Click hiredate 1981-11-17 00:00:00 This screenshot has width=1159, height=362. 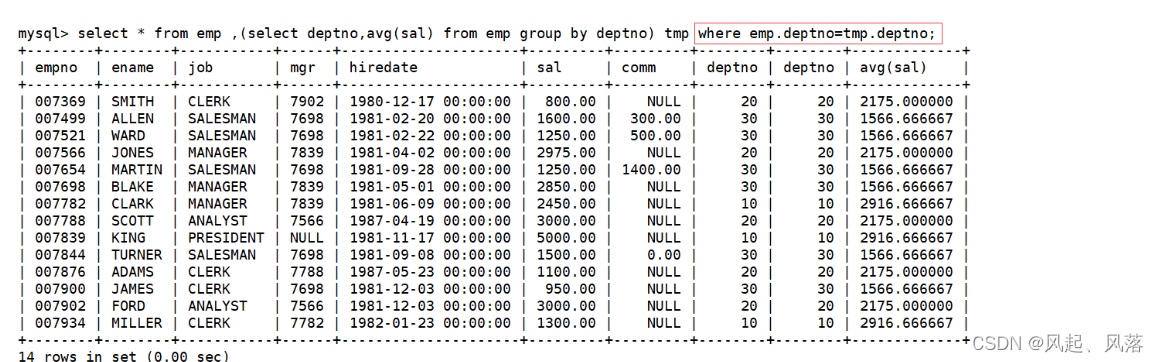point(429,238)
